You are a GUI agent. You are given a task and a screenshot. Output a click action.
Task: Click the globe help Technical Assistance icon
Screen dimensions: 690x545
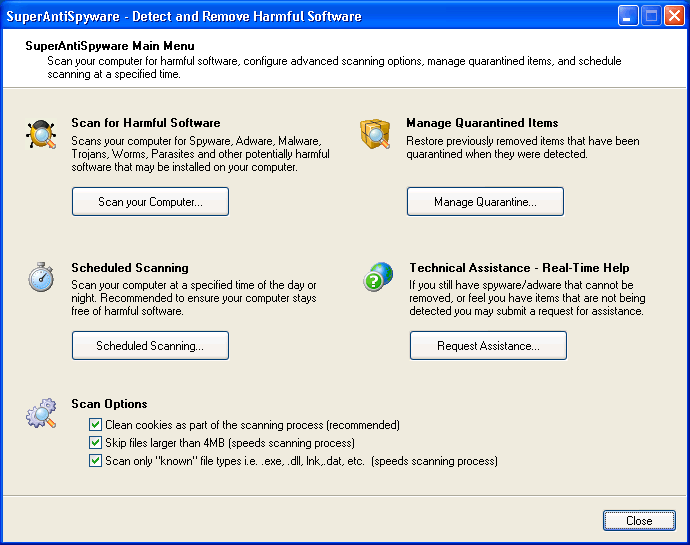[x=378, y=277]
